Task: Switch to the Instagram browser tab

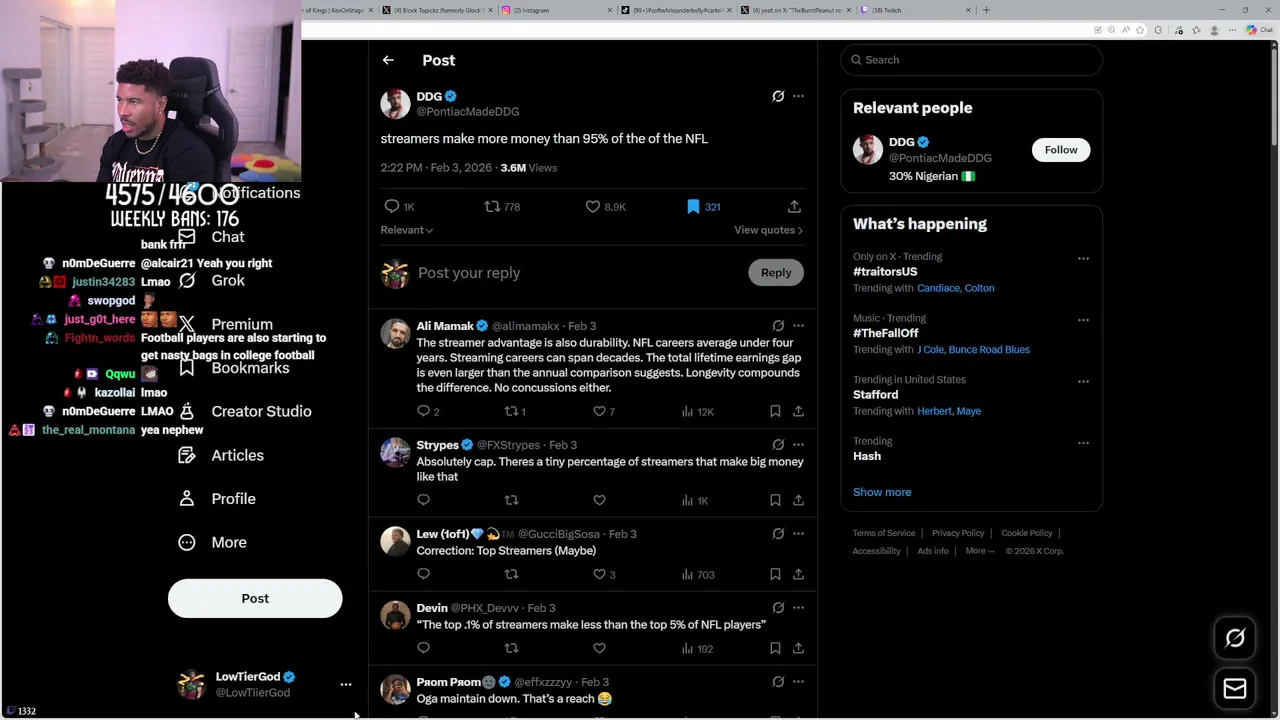Action: 555,10
